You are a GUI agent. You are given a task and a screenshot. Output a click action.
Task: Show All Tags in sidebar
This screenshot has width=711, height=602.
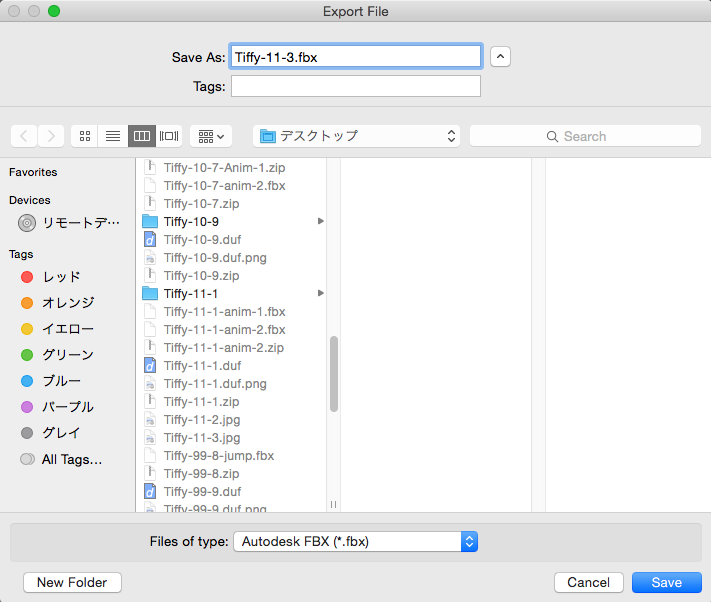point(61,459)
